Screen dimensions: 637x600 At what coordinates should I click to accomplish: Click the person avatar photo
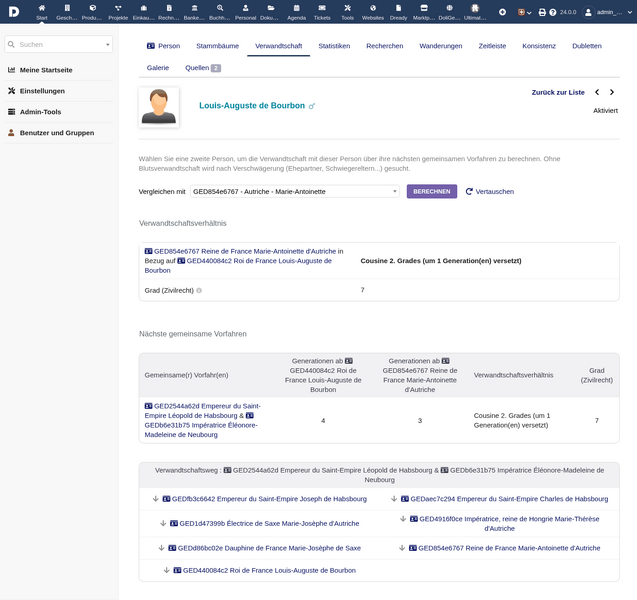[x=159, y=107]
